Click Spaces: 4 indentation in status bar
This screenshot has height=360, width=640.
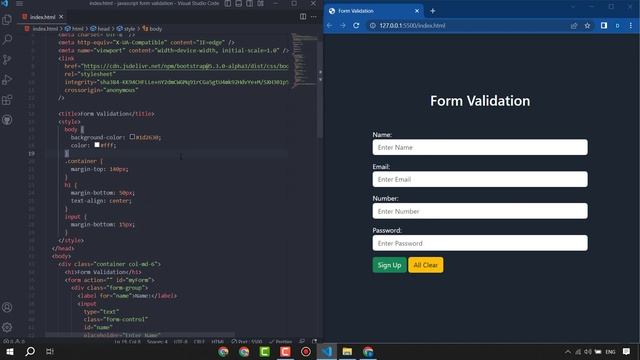point(157,342)
